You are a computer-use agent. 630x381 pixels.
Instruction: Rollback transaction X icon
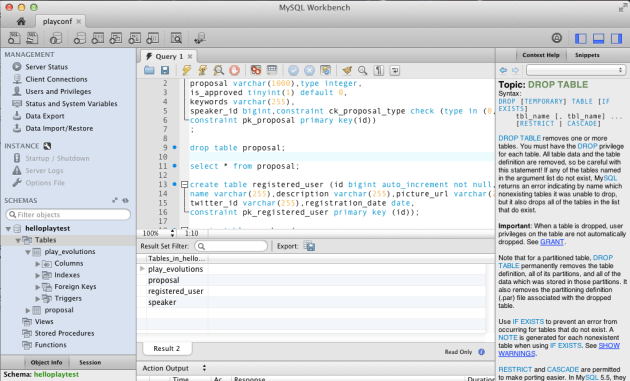point(309,70)
